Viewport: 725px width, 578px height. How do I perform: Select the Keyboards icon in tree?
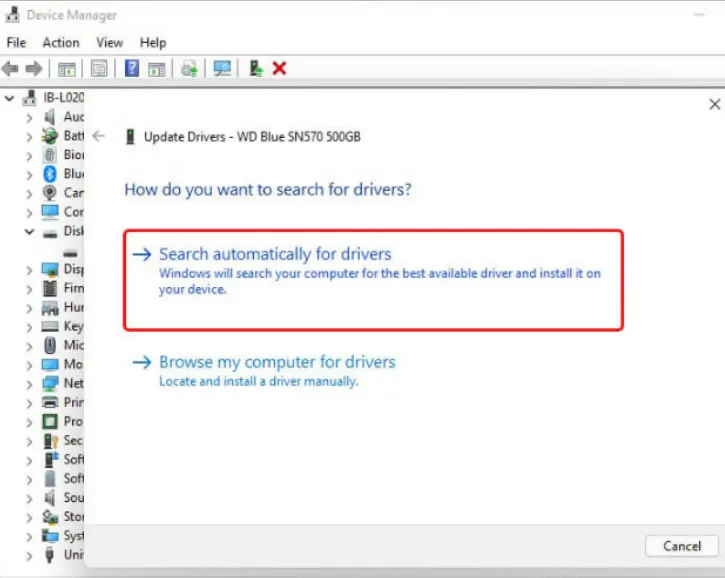point(49,326)
